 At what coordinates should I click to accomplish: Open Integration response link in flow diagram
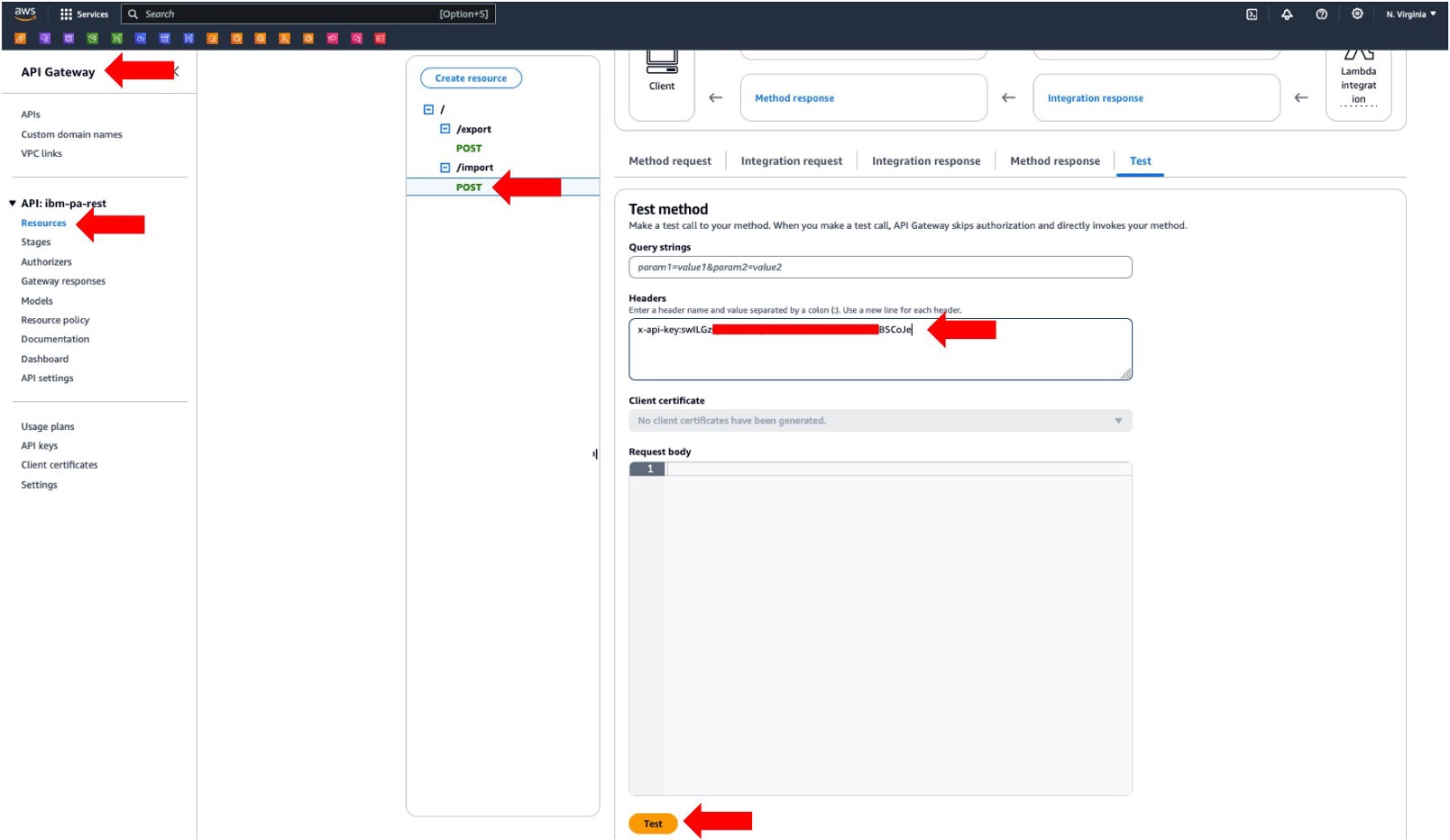coord(1095,98)
